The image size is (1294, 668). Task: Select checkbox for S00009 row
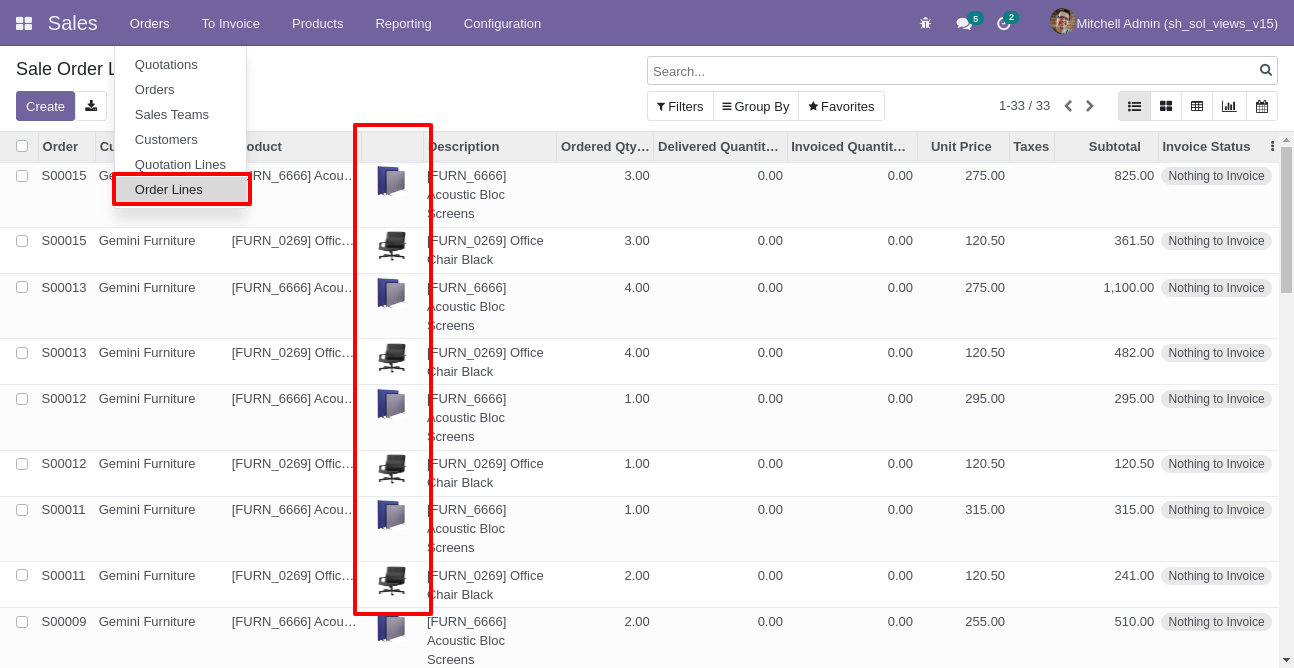click(22, 622)
